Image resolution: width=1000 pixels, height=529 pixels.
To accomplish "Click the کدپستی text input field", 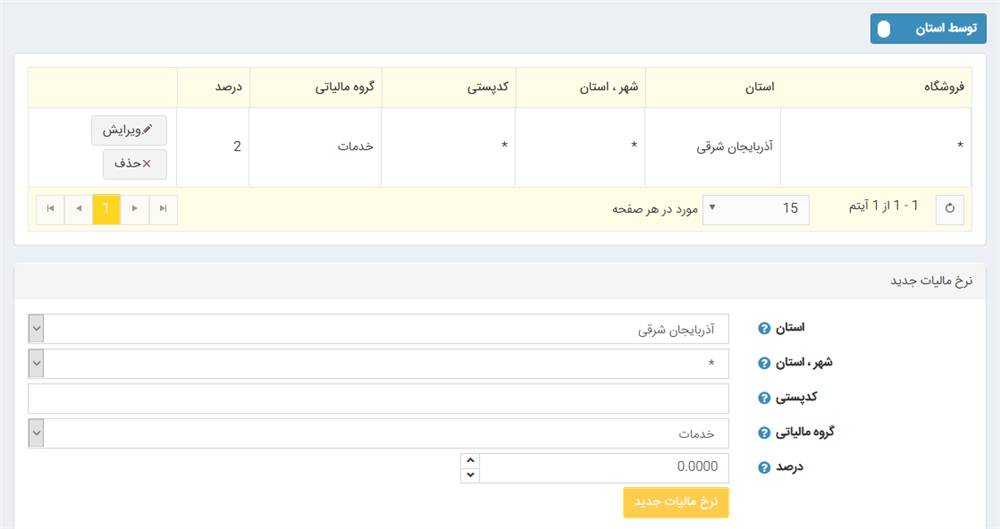I will coord(378,398).
